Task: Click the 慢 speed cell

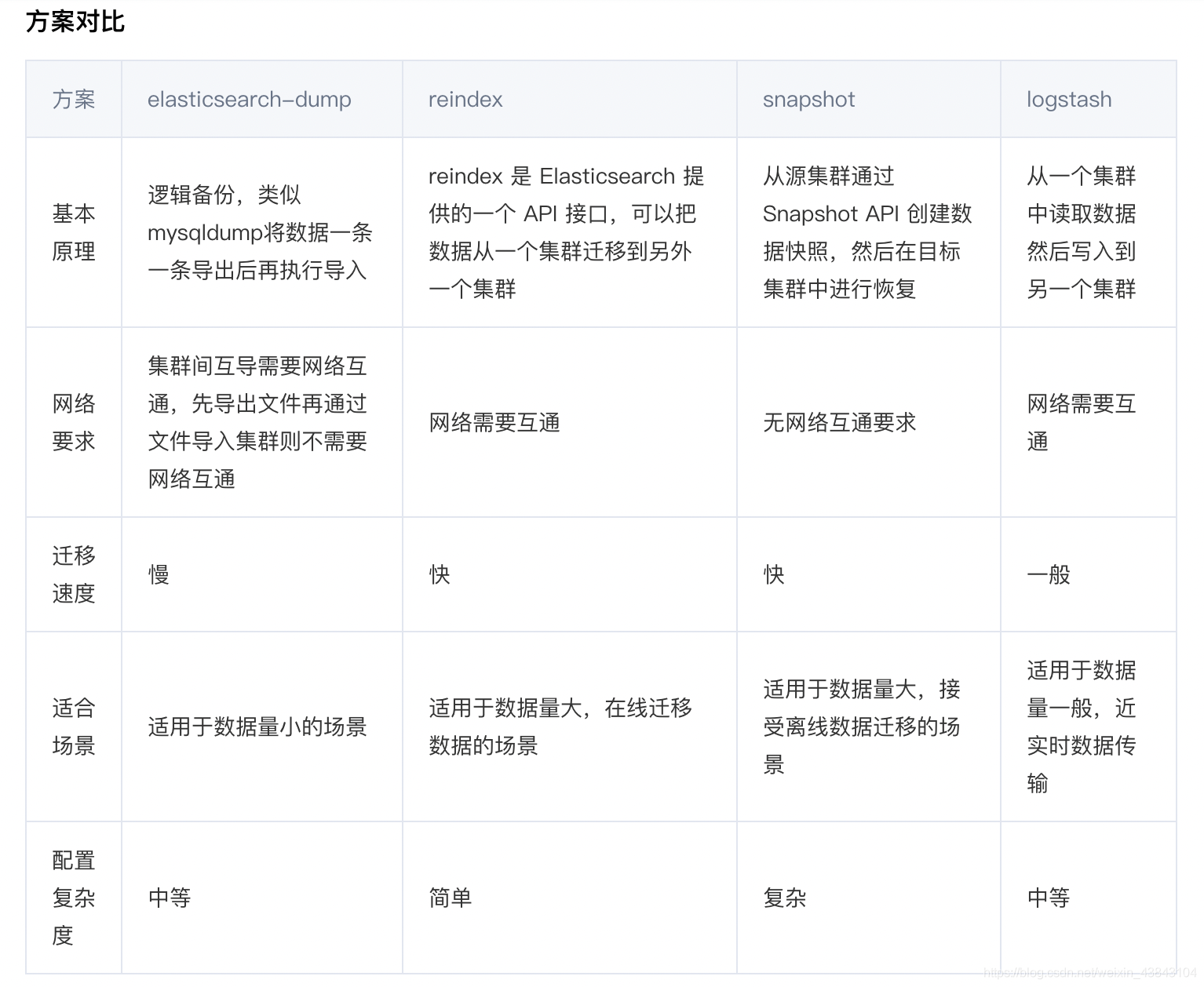Action: point(262,574)
